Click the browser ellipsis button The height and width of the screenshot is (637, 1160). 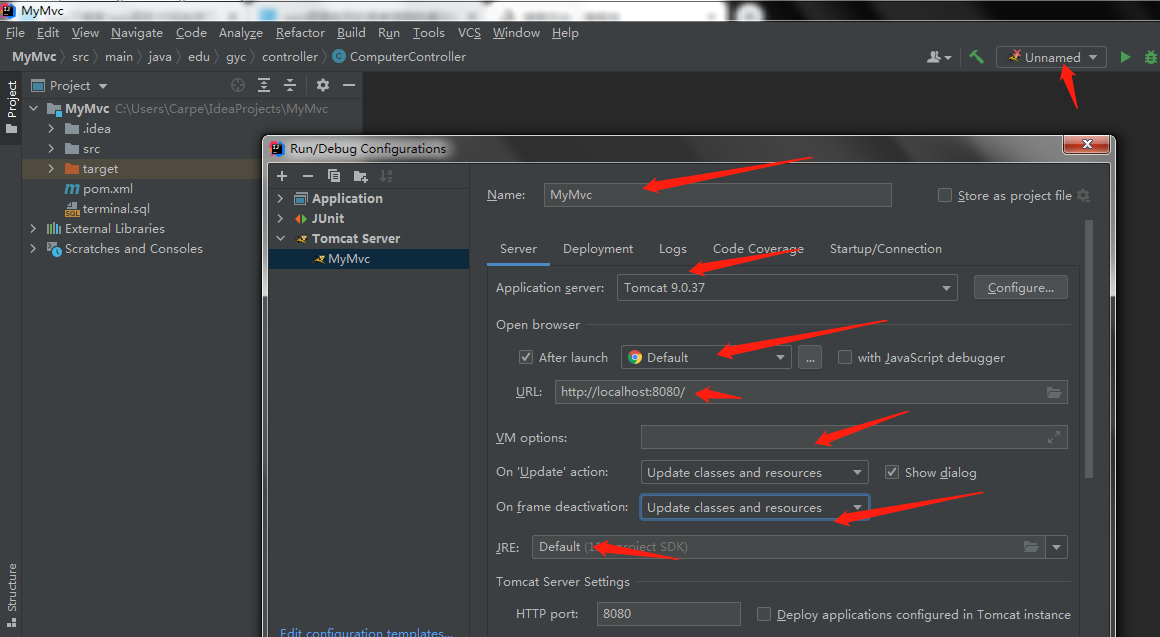click(x=810, y=357)
